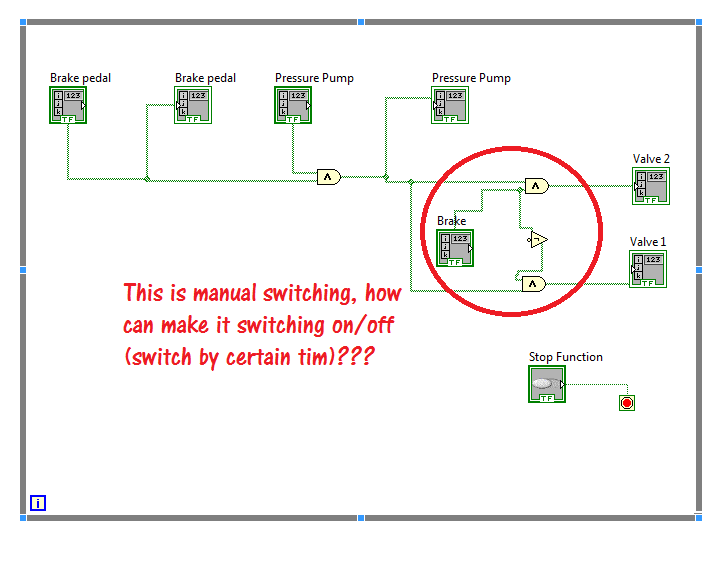The height and width of the screenshot is (563, 727).
Task: Click the label of the Pressure Pump indicator
Action: [471, 78]
